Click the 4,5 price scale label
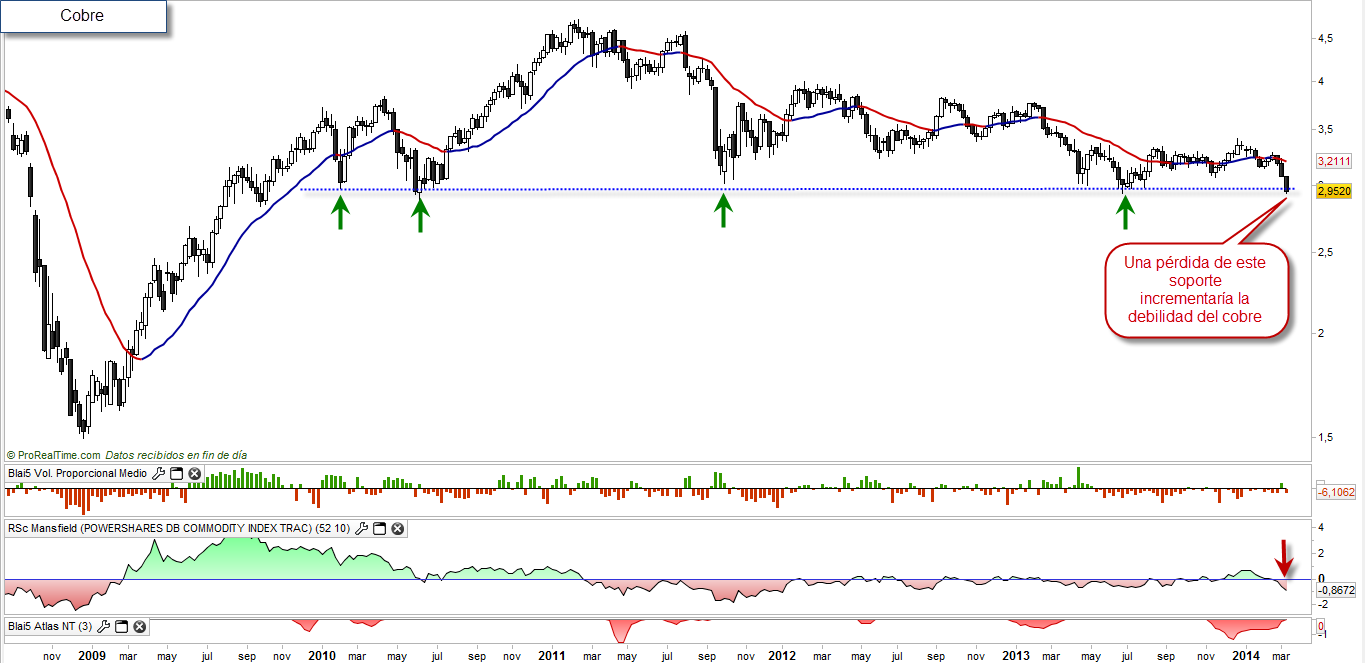The image size is (1365, 663). (x=1328, y=38)
